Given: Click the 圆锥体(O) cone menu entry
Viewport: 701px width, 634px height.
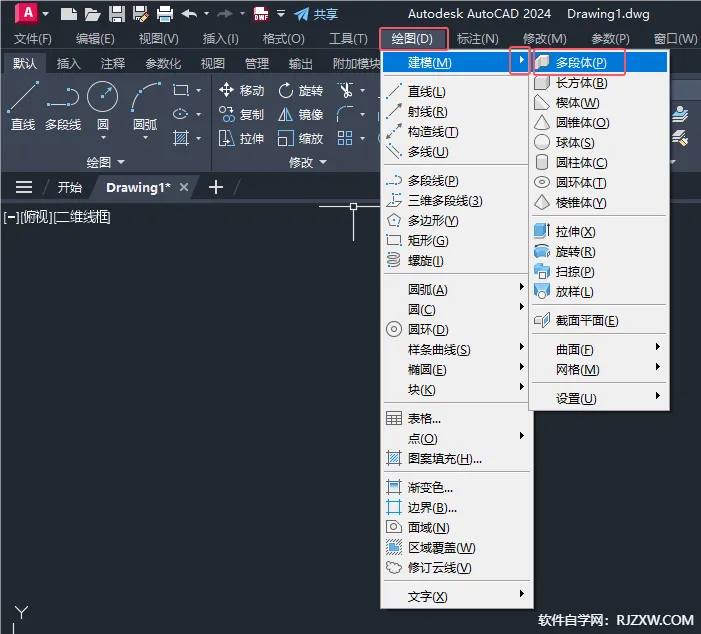Looking at the screenshot, I should tap(581, 123).
